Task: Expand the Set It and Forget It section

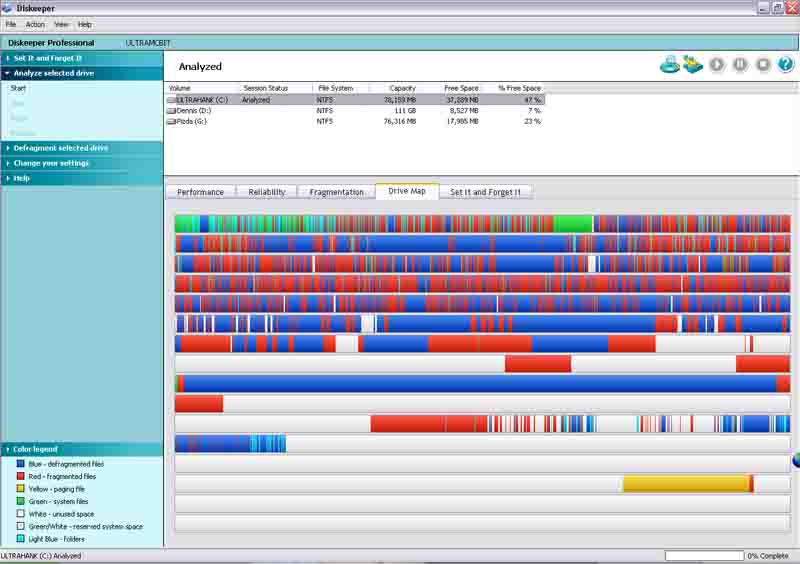Action: pyautogui.click(x=82, y=58)
